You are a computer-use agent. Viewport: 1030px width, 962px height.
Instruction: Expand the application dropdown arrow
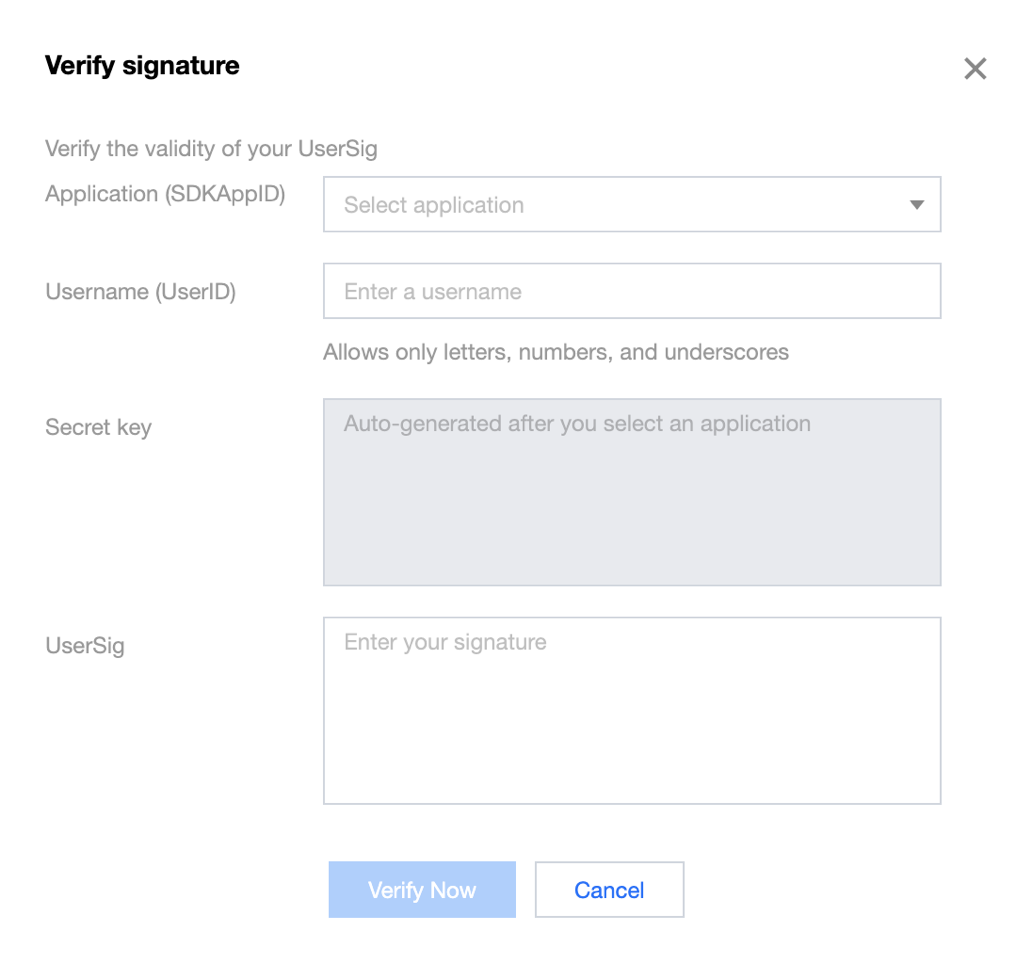(x=916, y=205)
